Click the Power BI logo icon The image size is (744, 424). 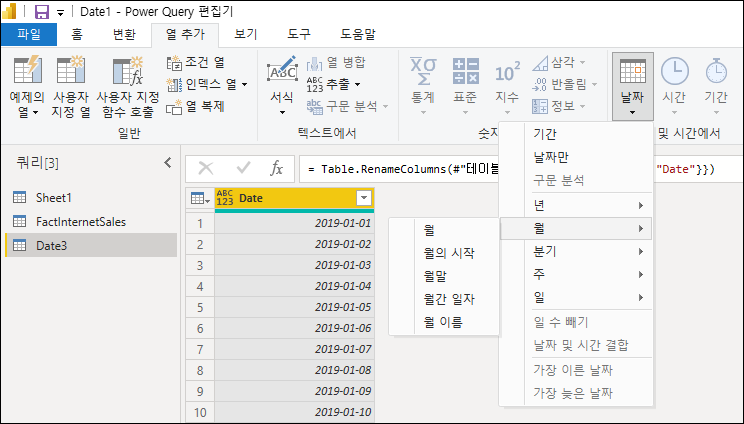pyautogui.click(x=9, y=11)
